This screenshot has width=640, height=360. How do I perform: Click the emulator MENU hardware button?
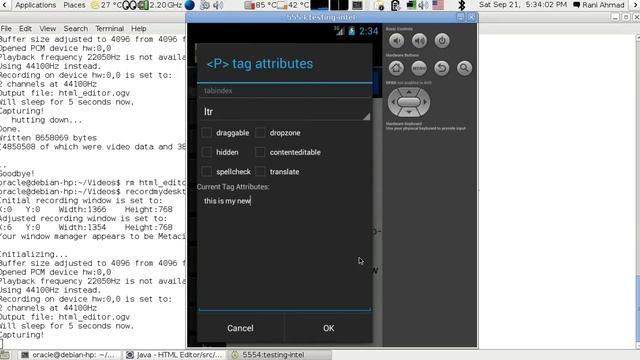419,68
